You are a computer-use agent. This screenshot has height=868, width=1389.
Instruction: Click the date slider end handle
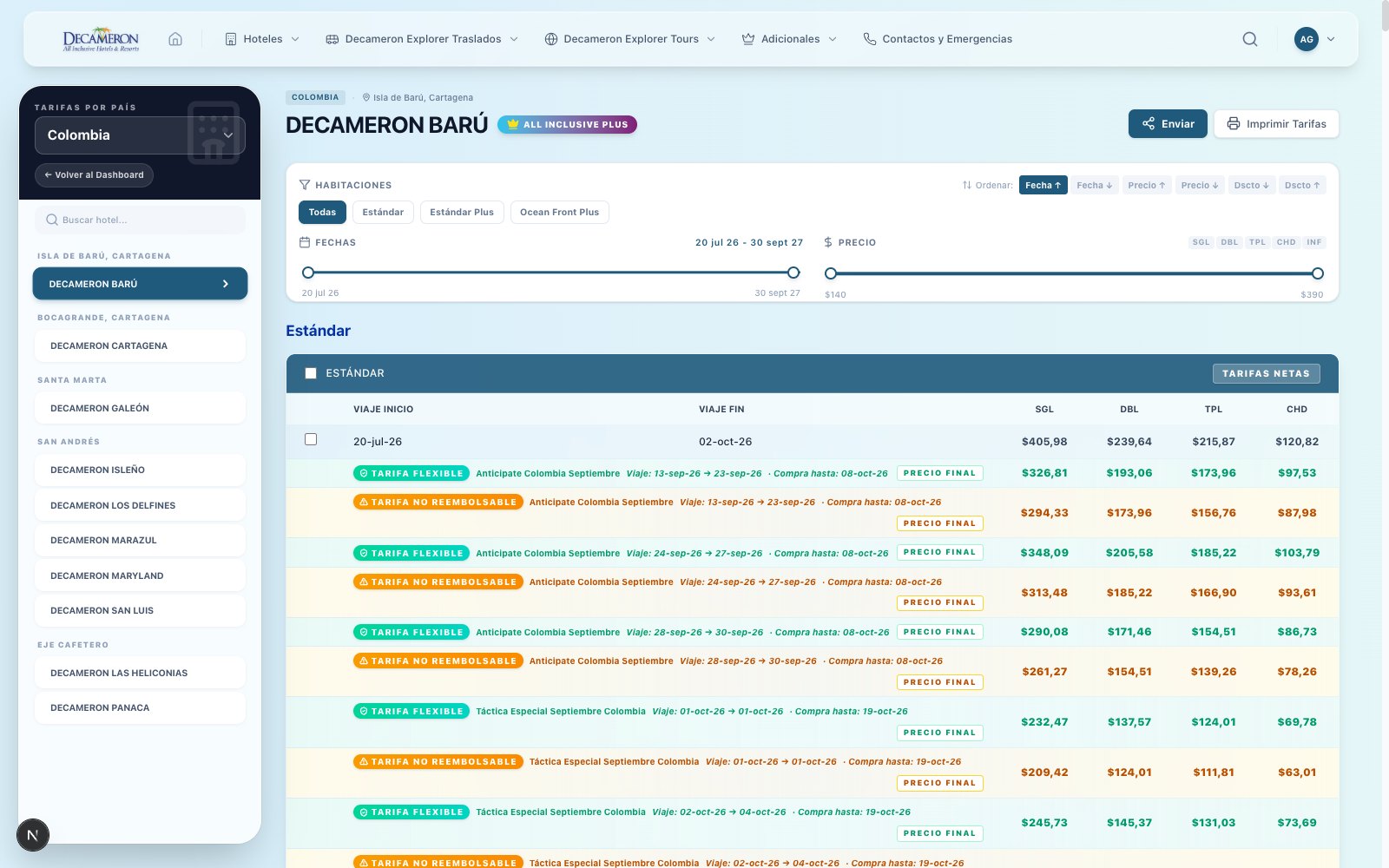793,273
